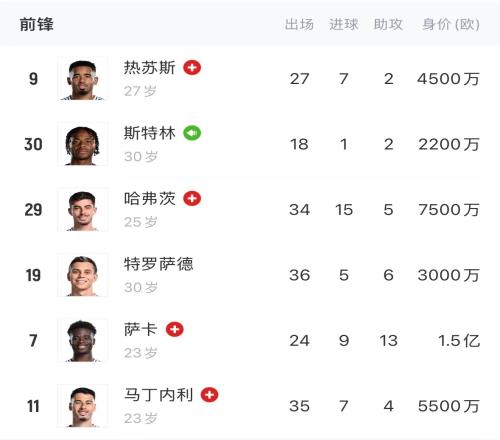Open 哈弗茨 player photo
The image size is (500, 440).
coord(82,210)
